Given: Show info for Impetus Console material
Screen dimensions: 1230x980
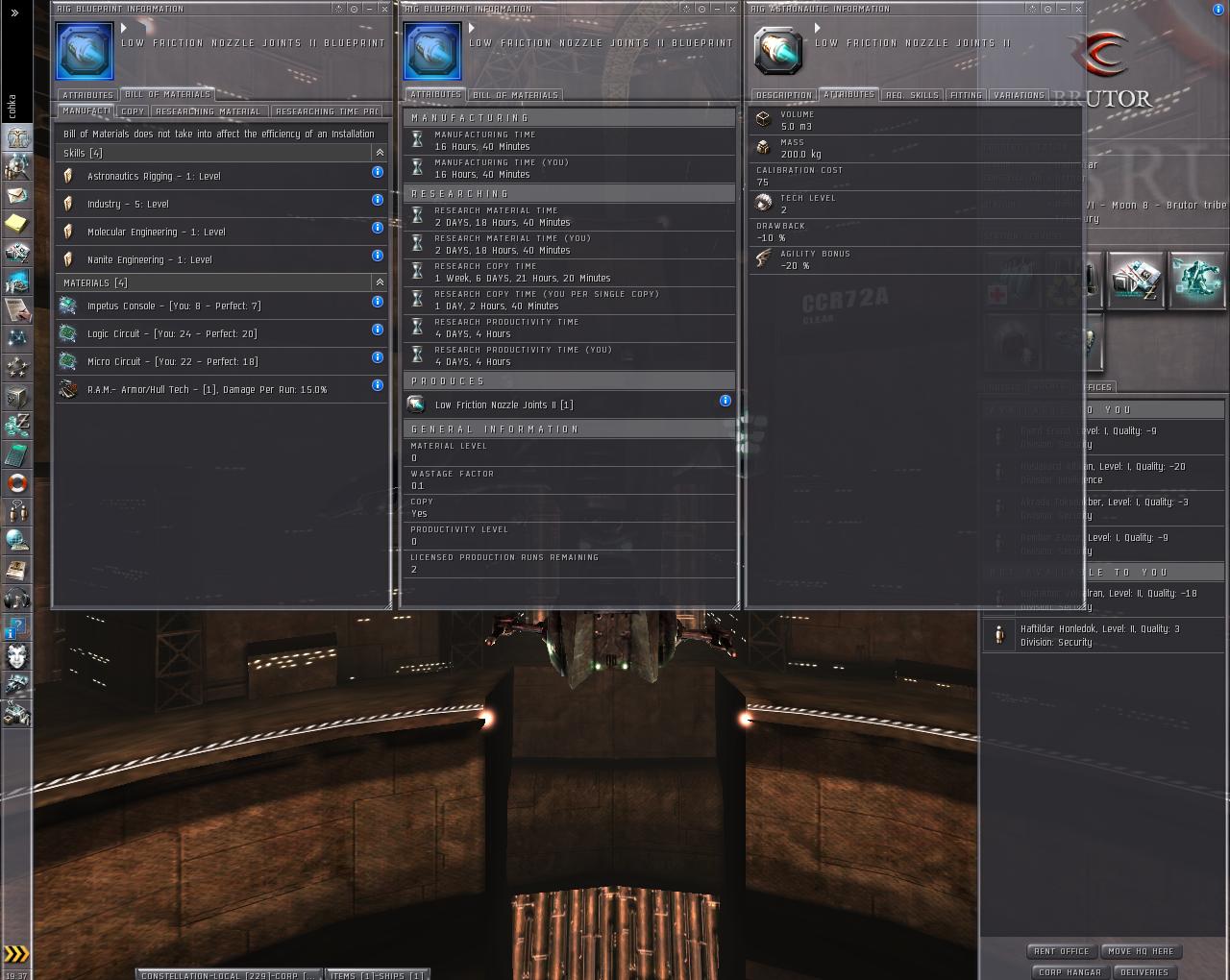Looking at the screenshot, I should pos(378,302).
